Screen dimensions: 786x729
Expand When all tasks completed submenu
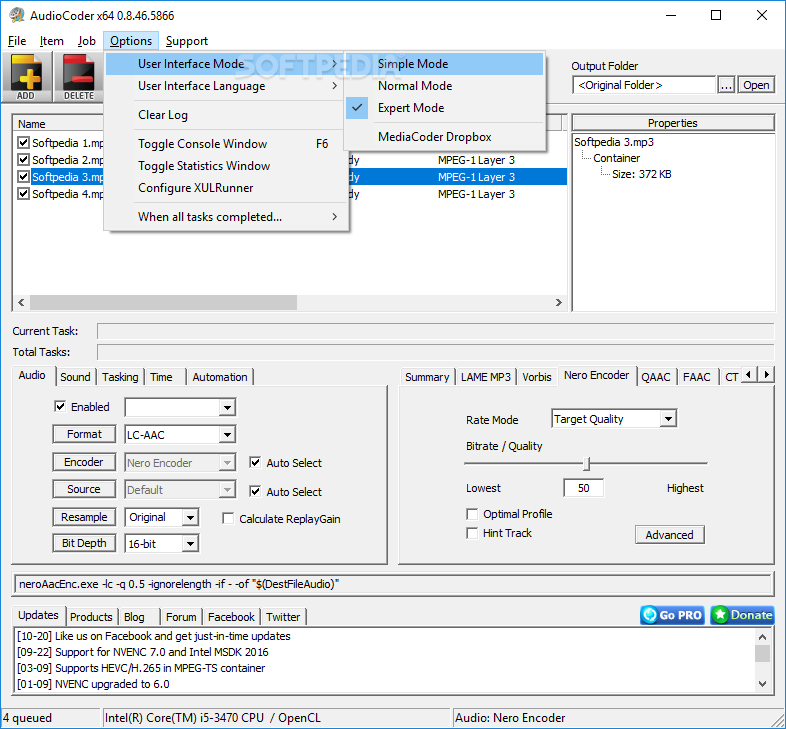pos(224,217)
